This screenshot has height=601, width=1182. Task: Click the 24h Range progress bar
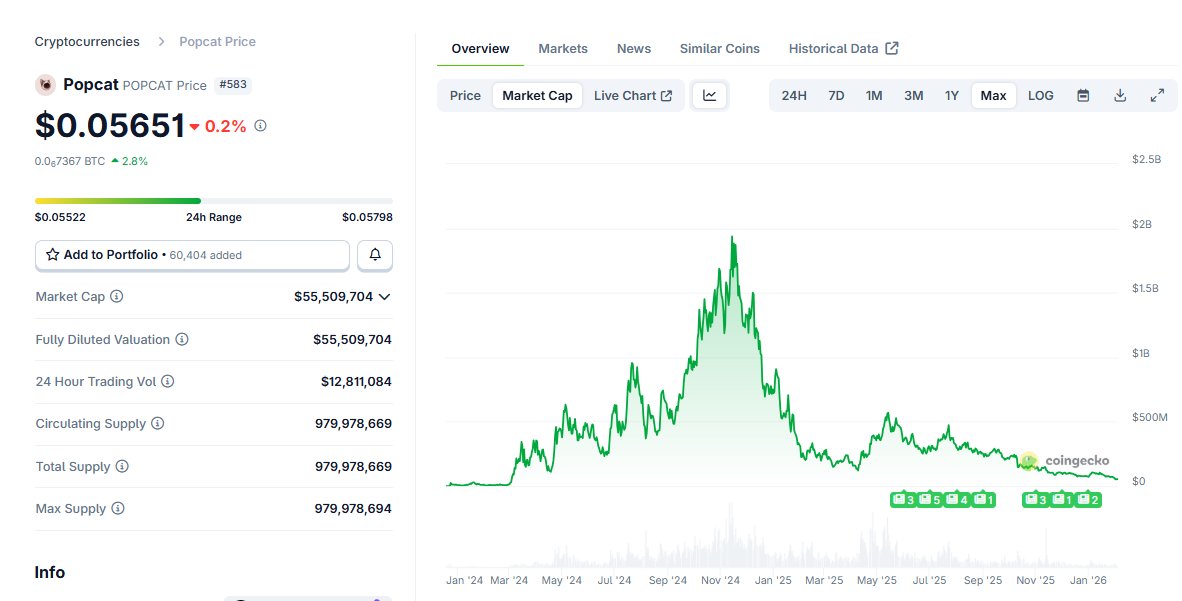[x=213, y=201]
